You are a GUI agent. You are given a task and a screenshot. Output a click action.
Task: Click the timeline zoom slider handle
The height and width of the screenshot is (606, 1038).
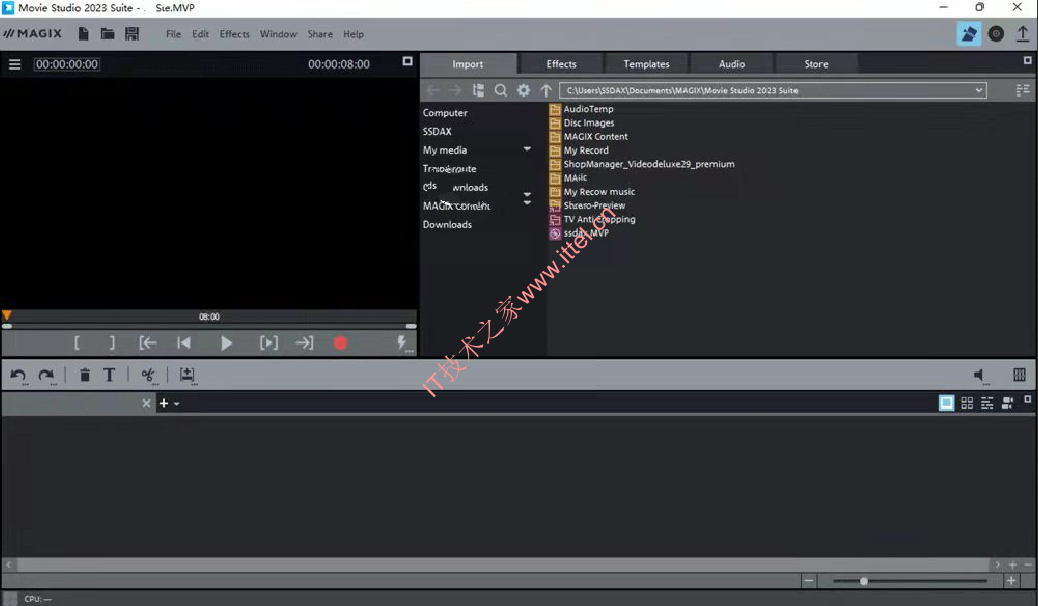click(864, 581)
